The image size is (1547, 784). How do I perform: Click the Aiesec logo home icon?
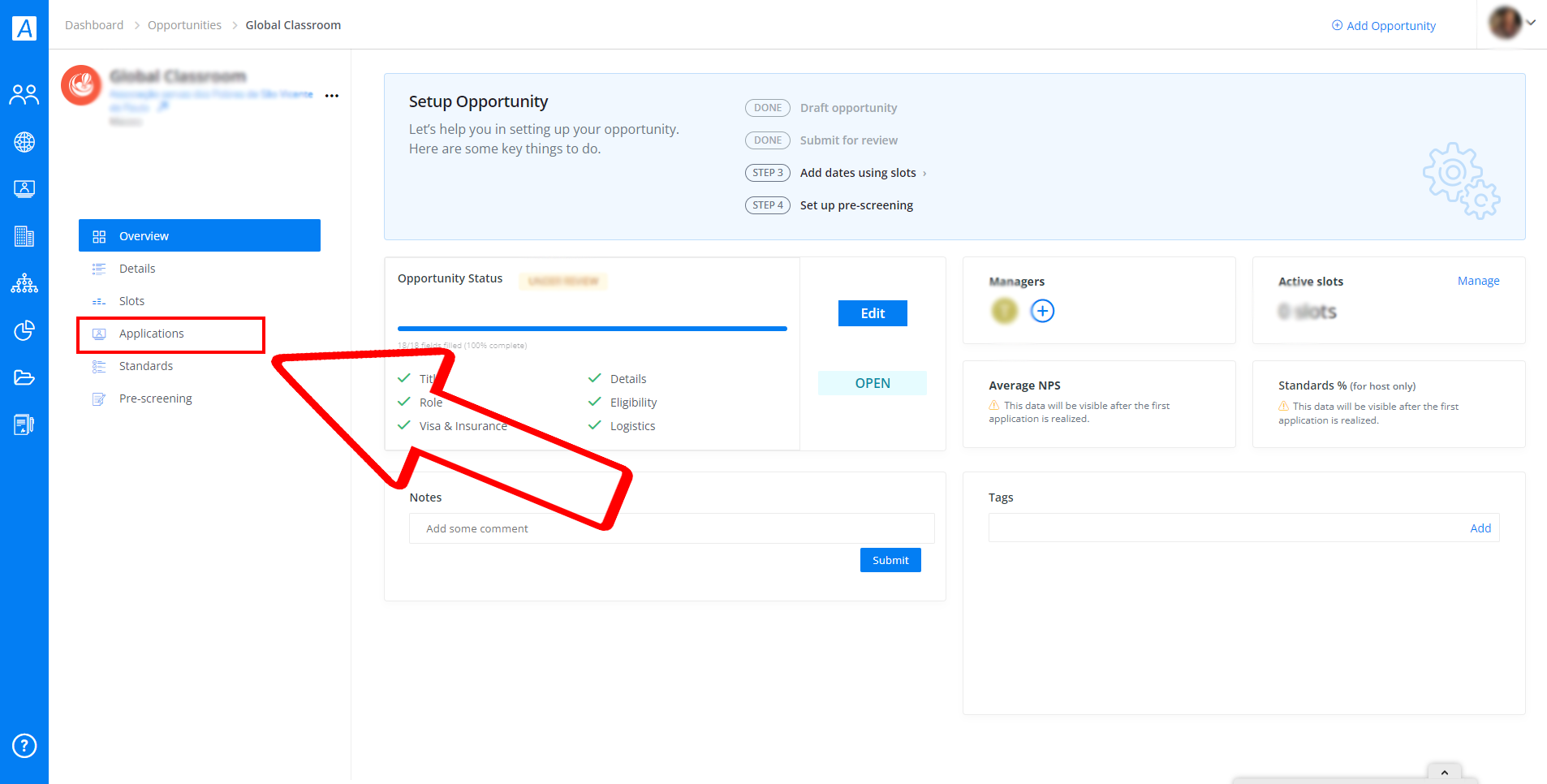[24, 28]
